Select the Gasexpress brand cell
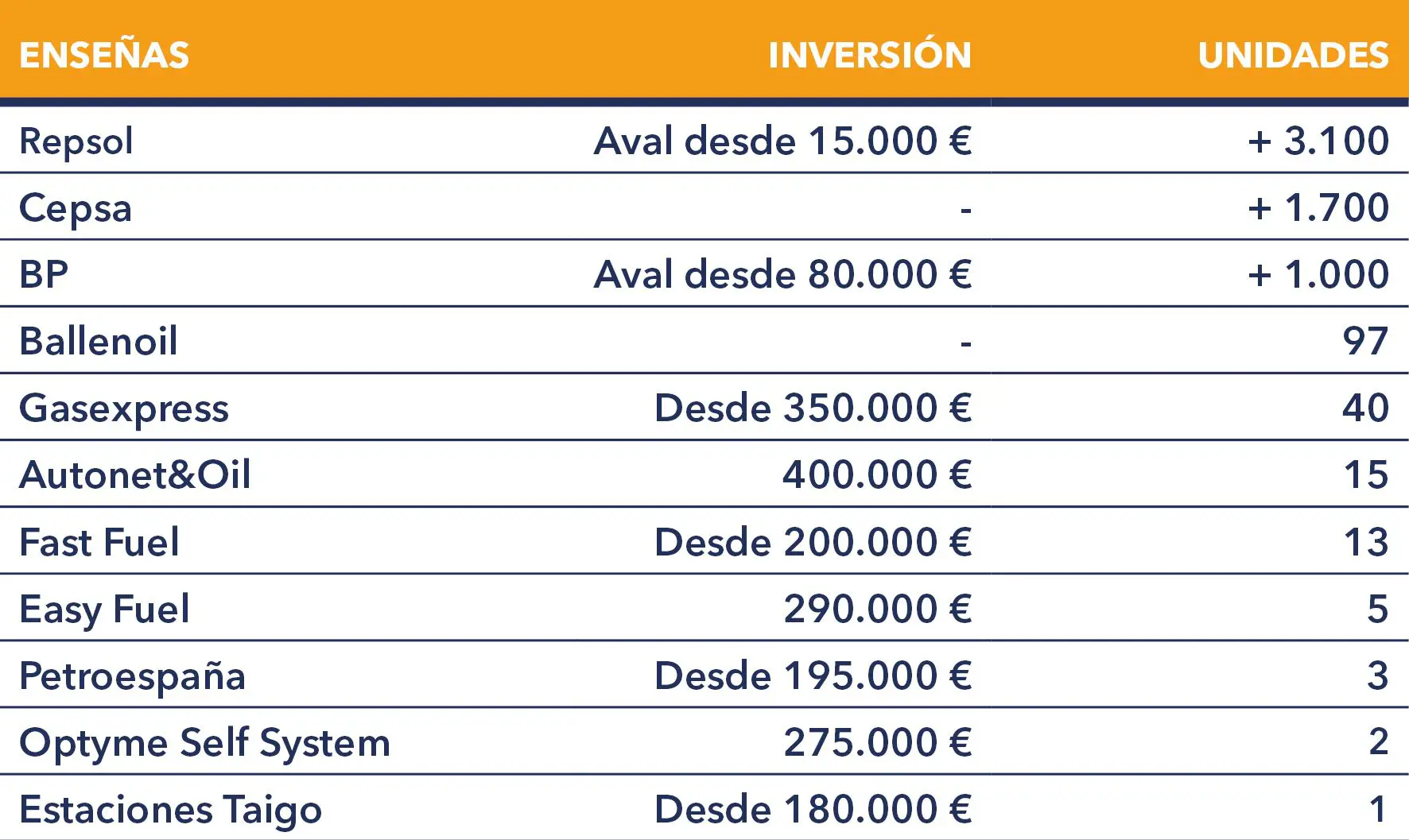Screen dimensions: 1409x840 pyautogui.click(x=124, y=408)
